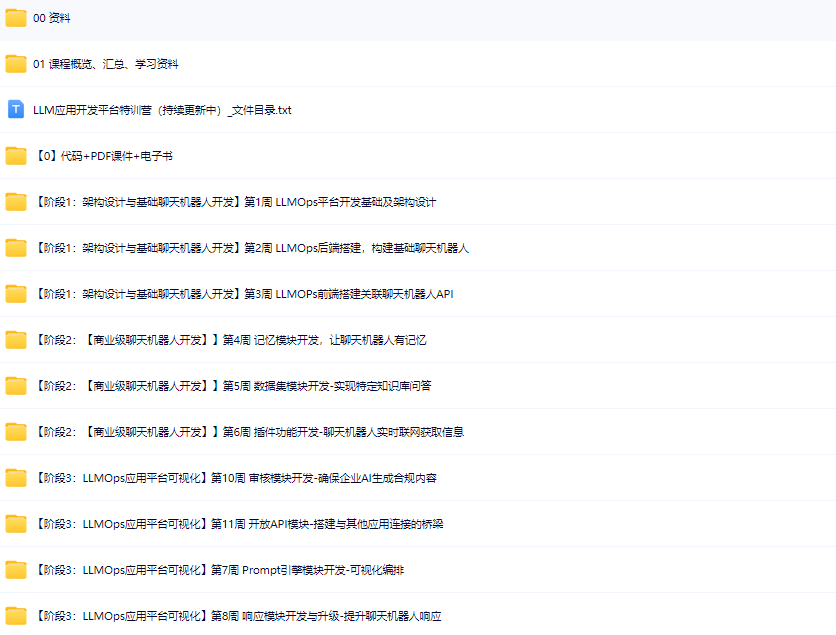Click folder icon for 第1周 LLMOps平台开发基础
The width and height of the screenshot is (836, 635).
16,202
